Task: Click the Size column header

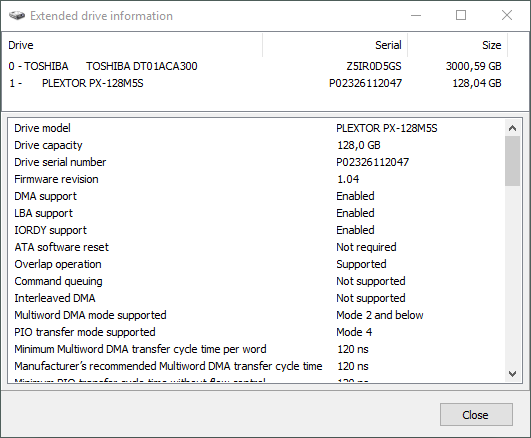Action: 457,45
